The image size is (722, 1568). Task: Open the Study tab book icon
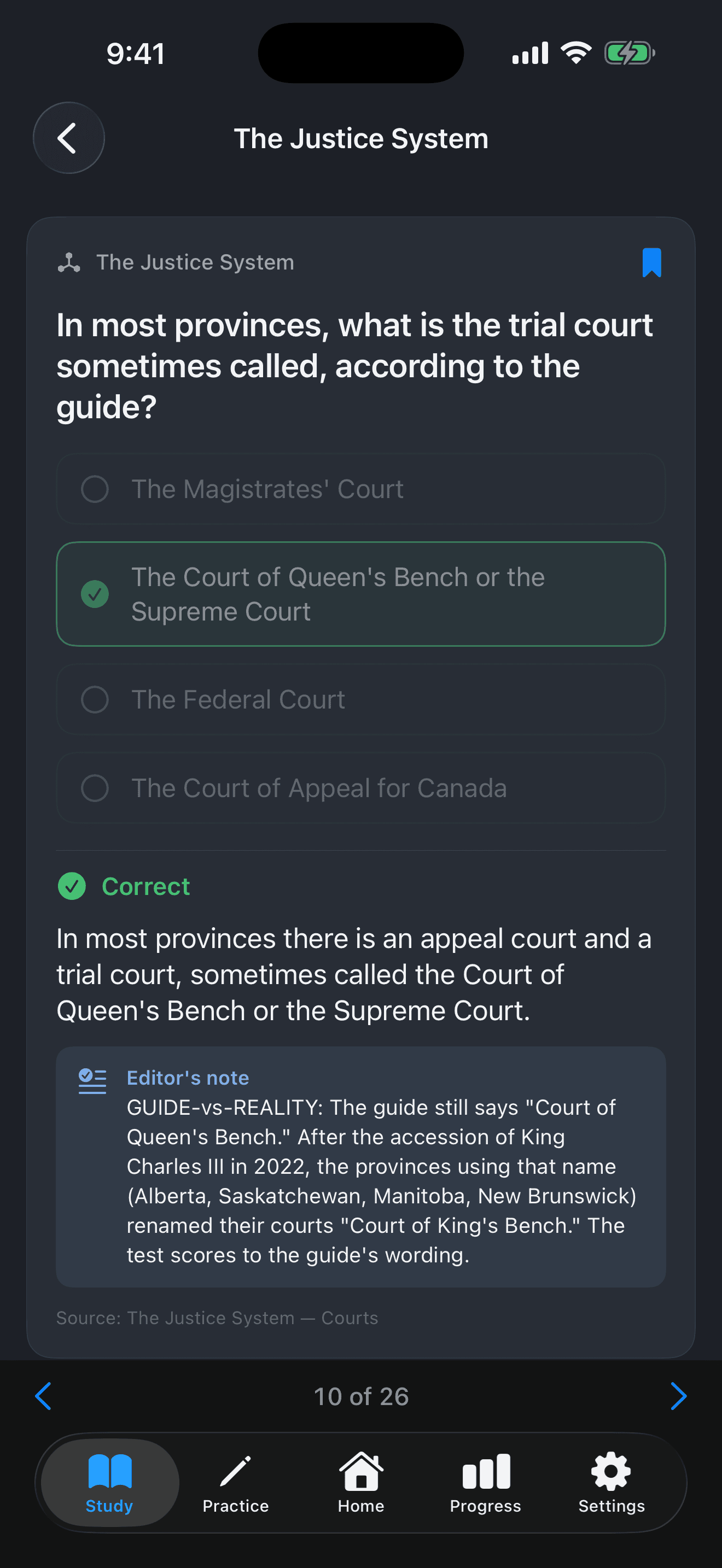109,1471
